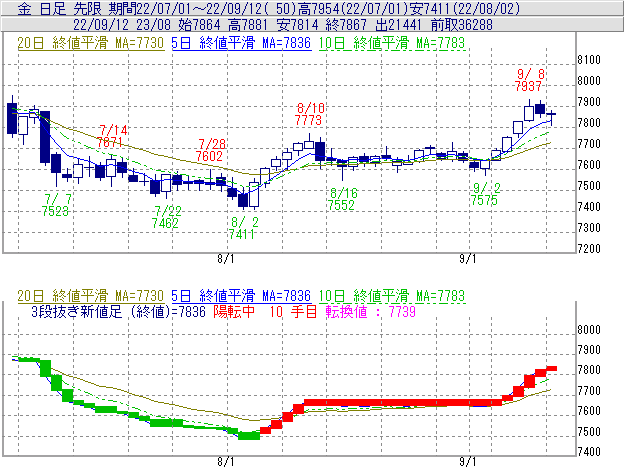Click the volume value '出21441'
This screenshot has height=475, width=624.
[398, 25]
